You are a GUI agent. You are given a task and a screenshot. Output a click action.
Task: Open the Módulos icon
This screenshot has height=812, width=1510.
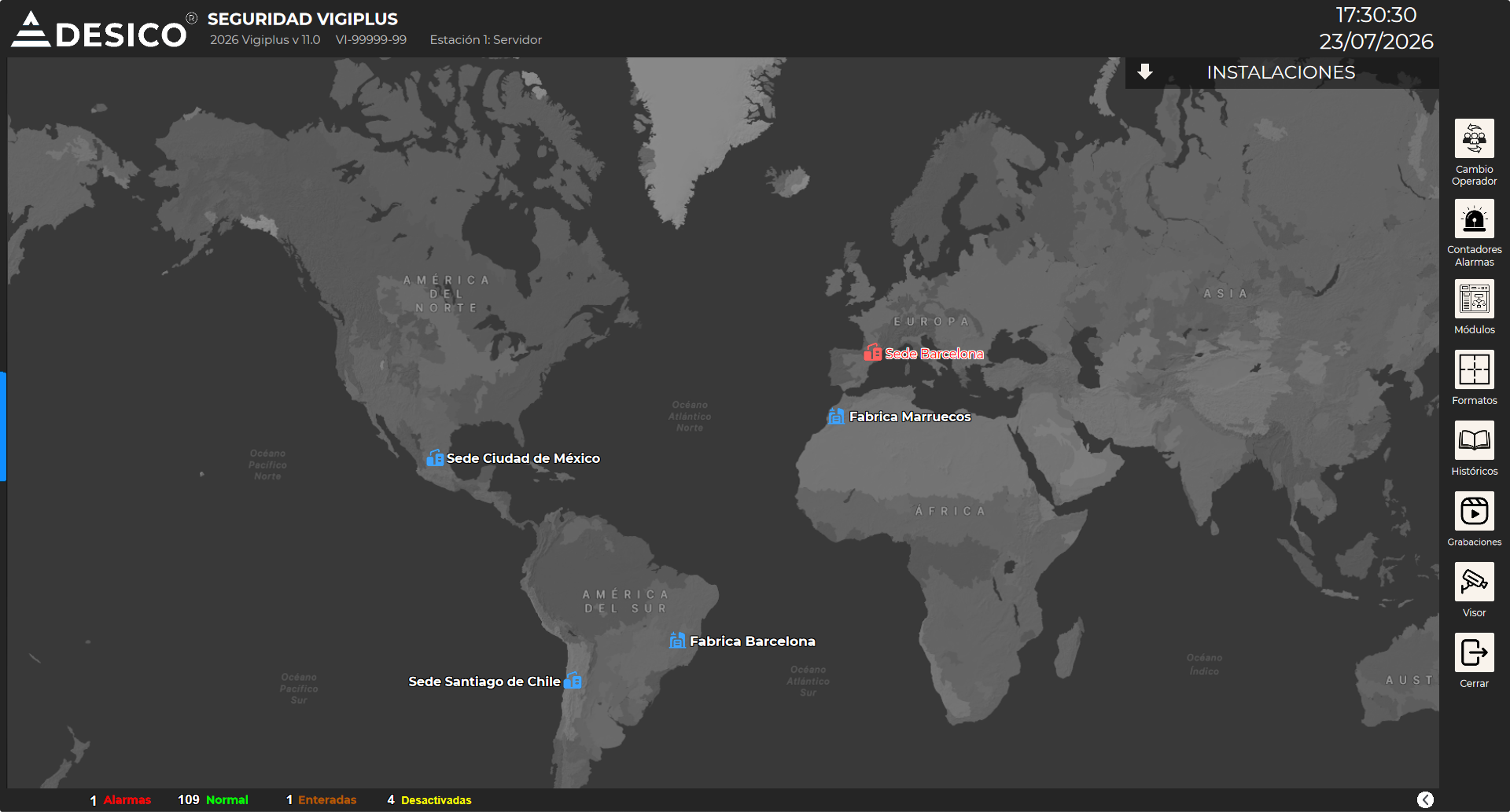pyautogui.click(x=1474, y=299)
